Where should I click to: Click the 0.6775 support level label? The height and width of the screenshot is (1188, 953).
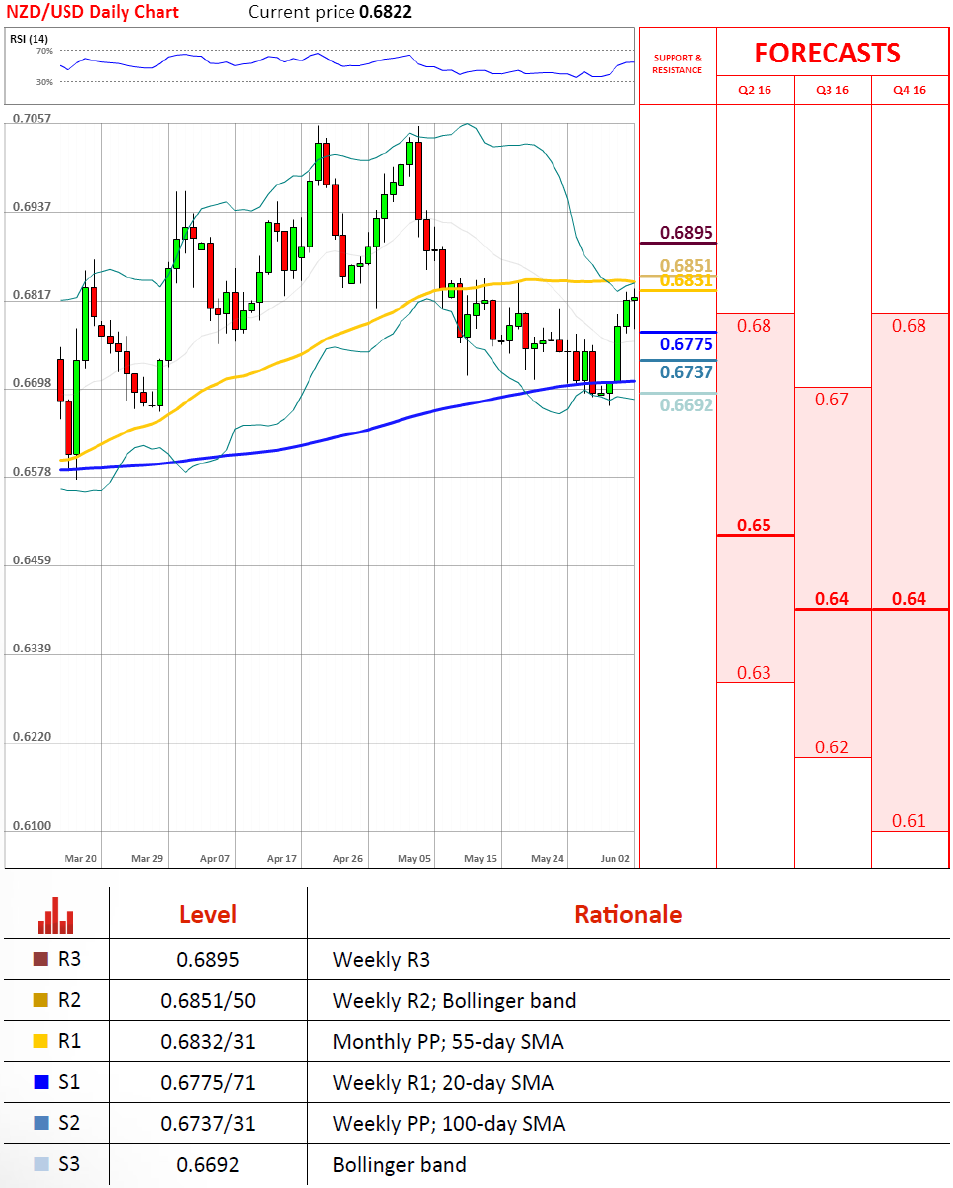tap(686, 345)
